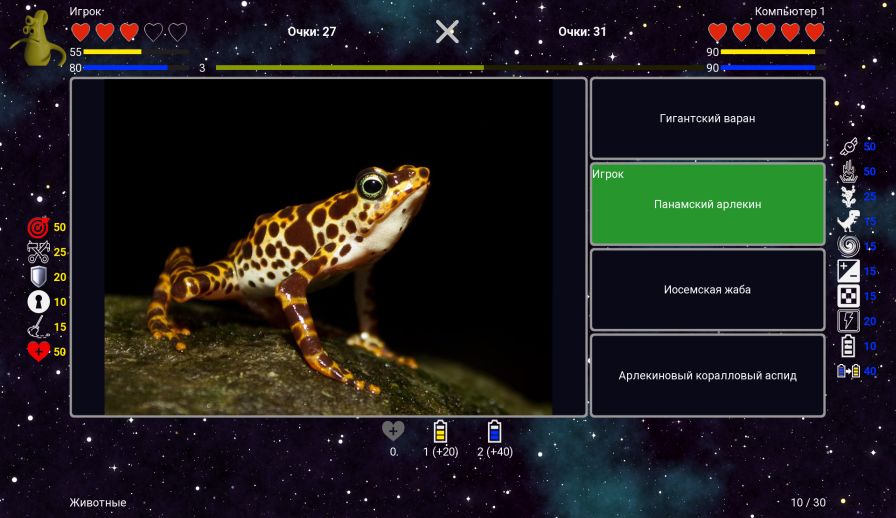Click the red heart heal ability
The width and height of the screenshot is (896, 518).
click(38, 351)
